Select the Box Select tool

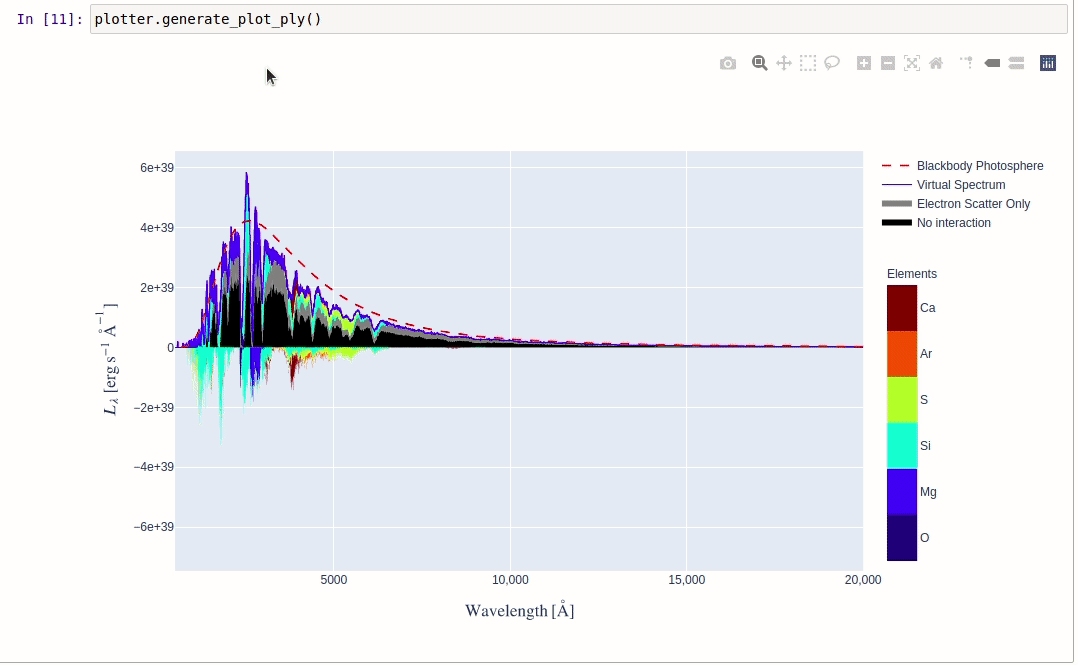coord(808,62)
